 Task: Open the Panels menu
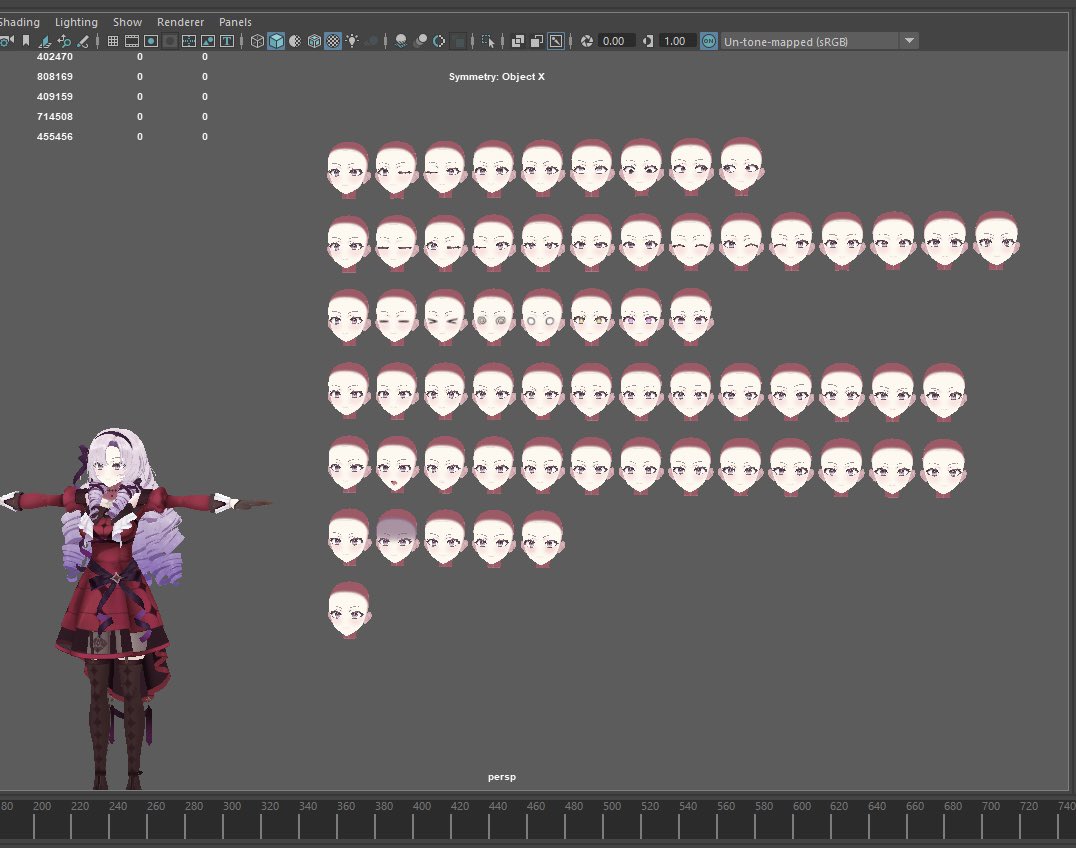(x=235, y=22)
